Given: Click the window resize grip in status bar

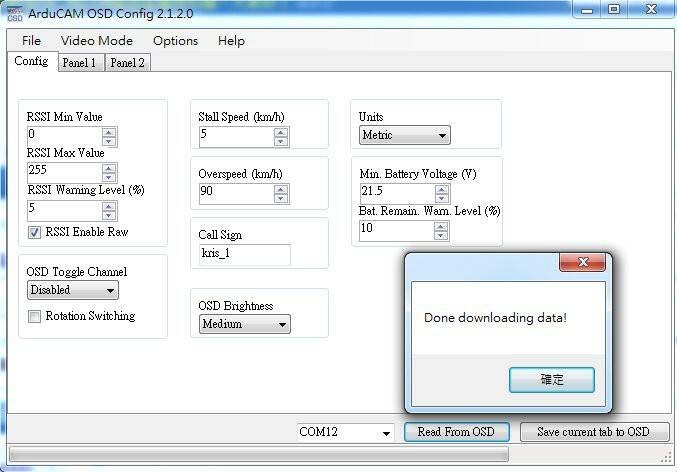Looking at the screenshot, I should click(x=666, y=458).
